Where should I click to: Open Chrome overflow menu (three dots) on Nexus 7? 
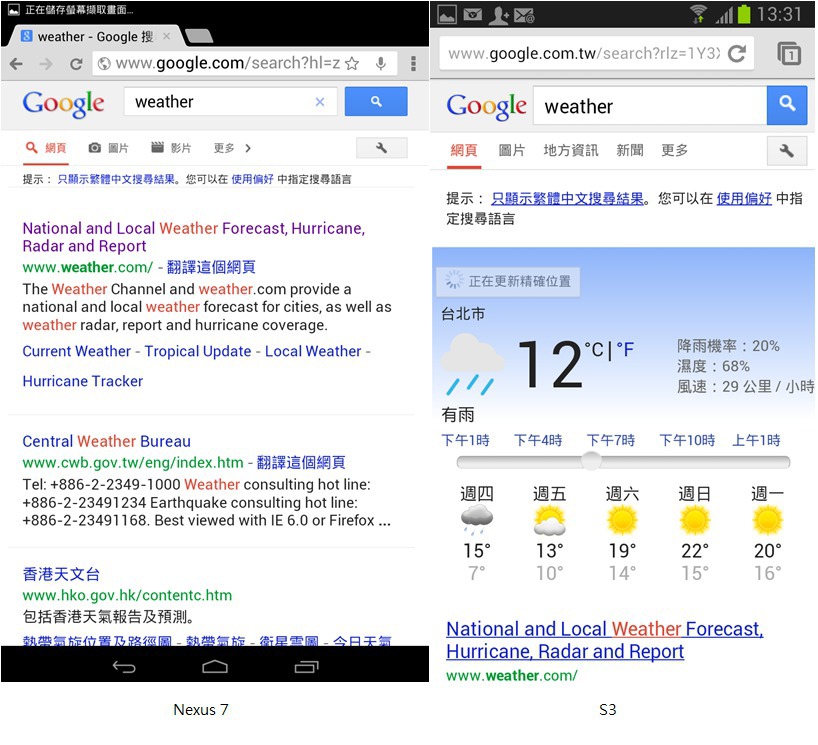click(x=413, y=64)
